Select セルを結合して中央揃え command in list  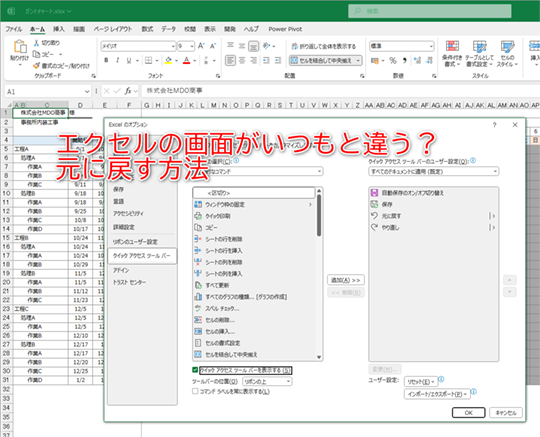tap(253, 354)
